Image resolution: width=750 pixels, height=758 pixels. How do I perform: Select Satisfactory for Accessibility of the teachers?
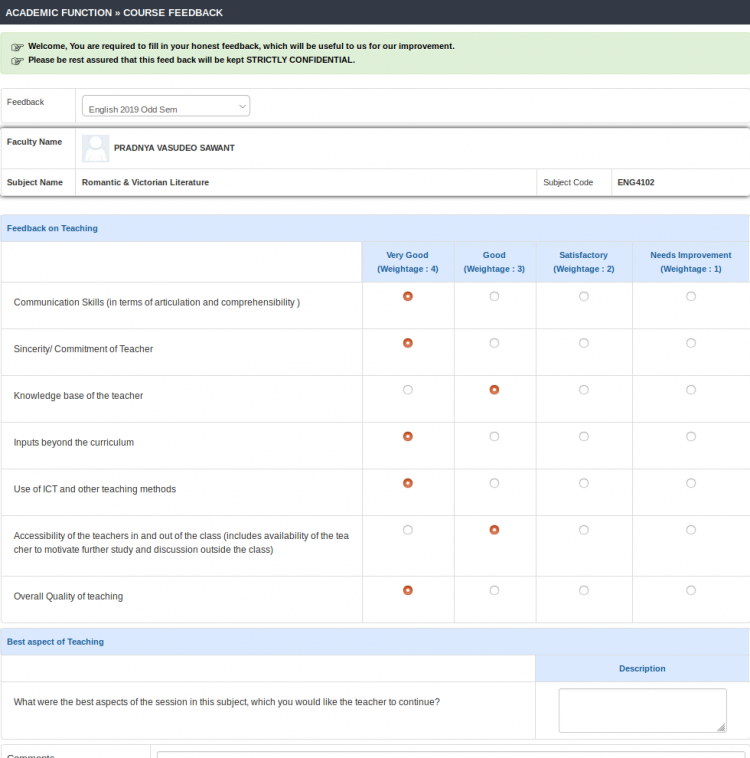(584, 530)
